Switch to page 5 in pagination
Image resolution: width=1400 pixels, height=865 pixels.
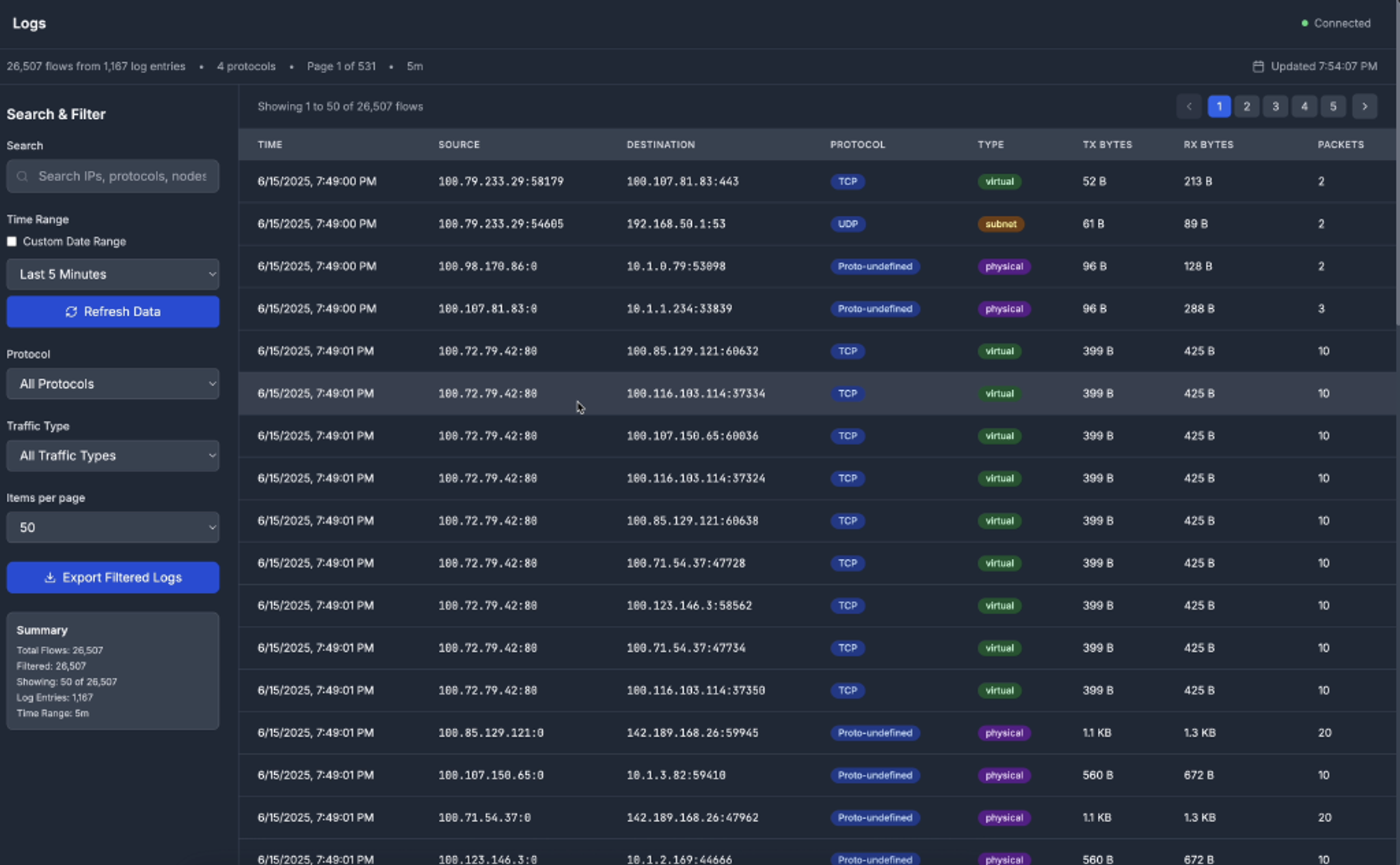1332,107
